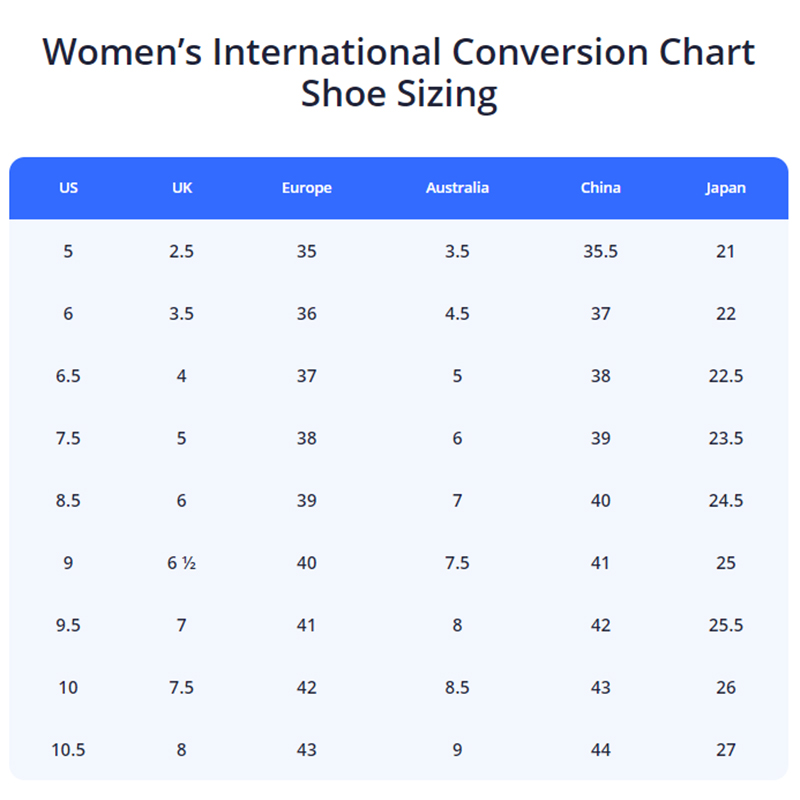Click the chart title heading text
Viewport: 800px width, 800px height.
[x=399, y=72]
